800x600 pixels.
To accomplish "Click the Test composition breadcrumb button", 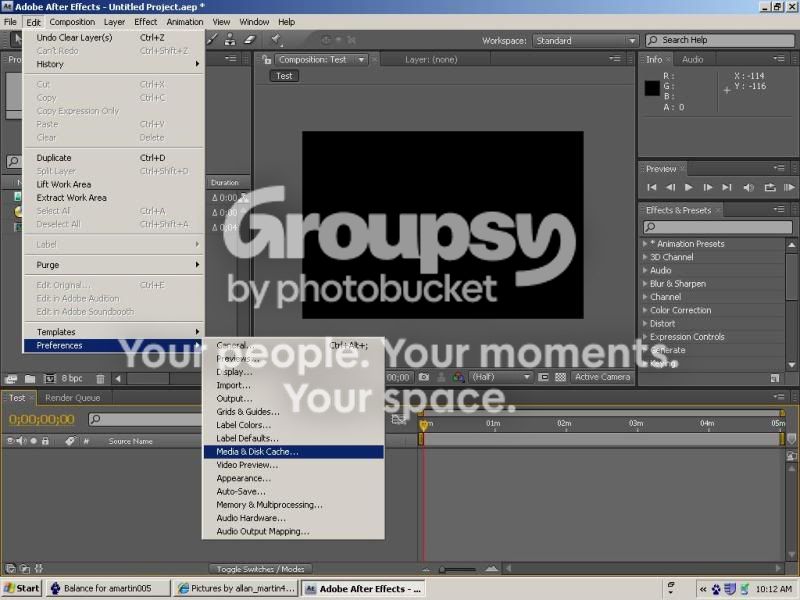I will [284, 76].
